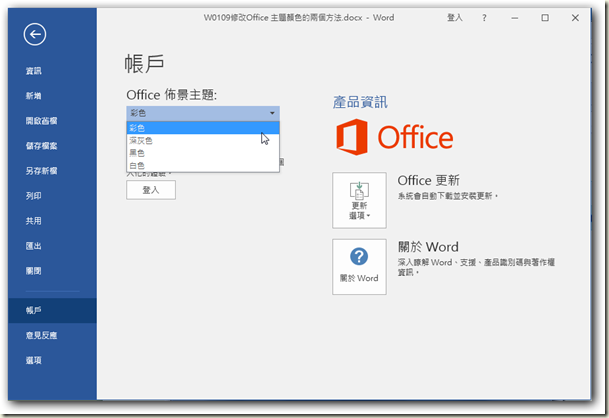The image size is (609, 418).
Task: Close the Word window
Action: [575, 18]
